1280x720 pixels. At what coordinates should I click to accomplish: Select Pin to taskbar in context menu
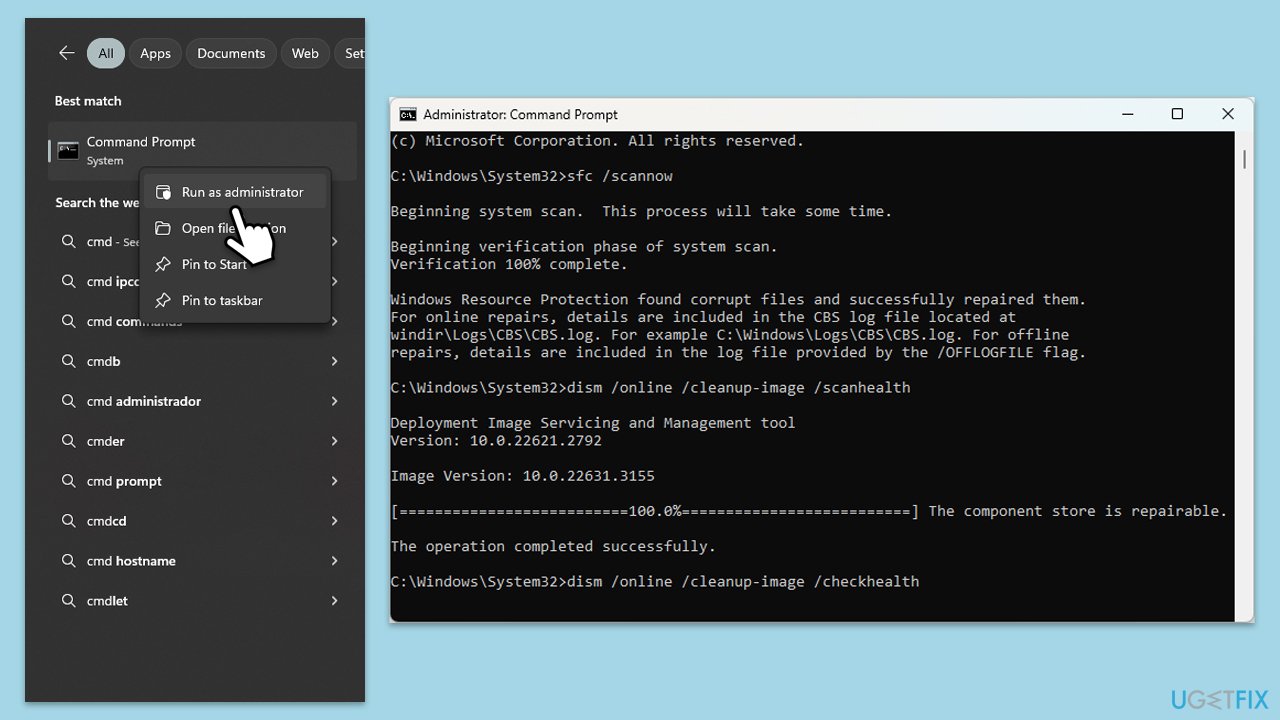click(236, 300)
